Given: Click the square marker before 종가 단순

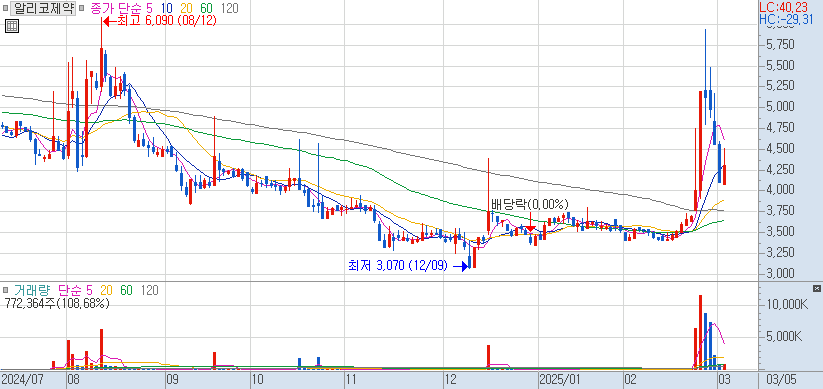Looking at the screenshot, I should [x=81, y=8].
